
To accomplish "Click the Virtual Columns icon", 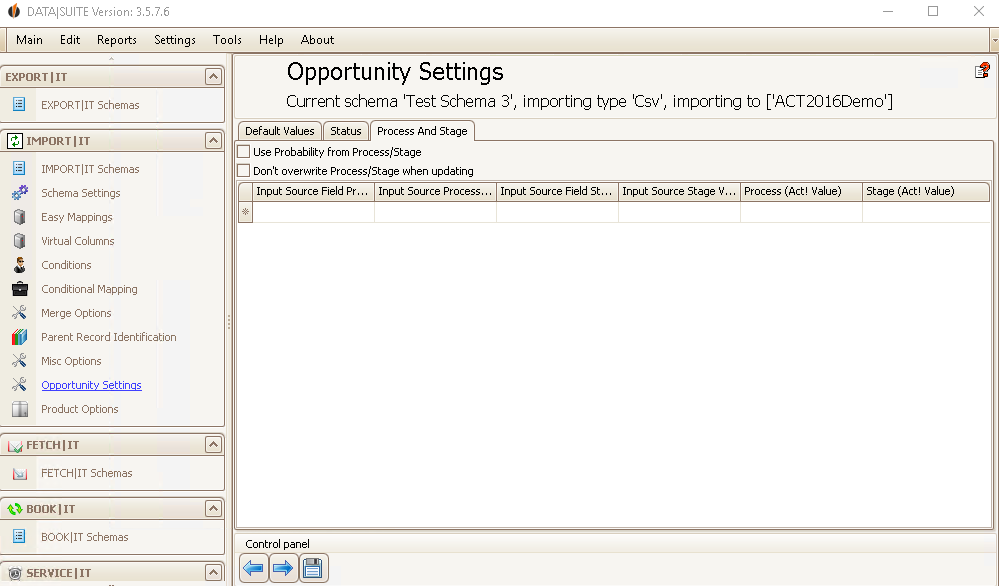I will click(20, 241).
